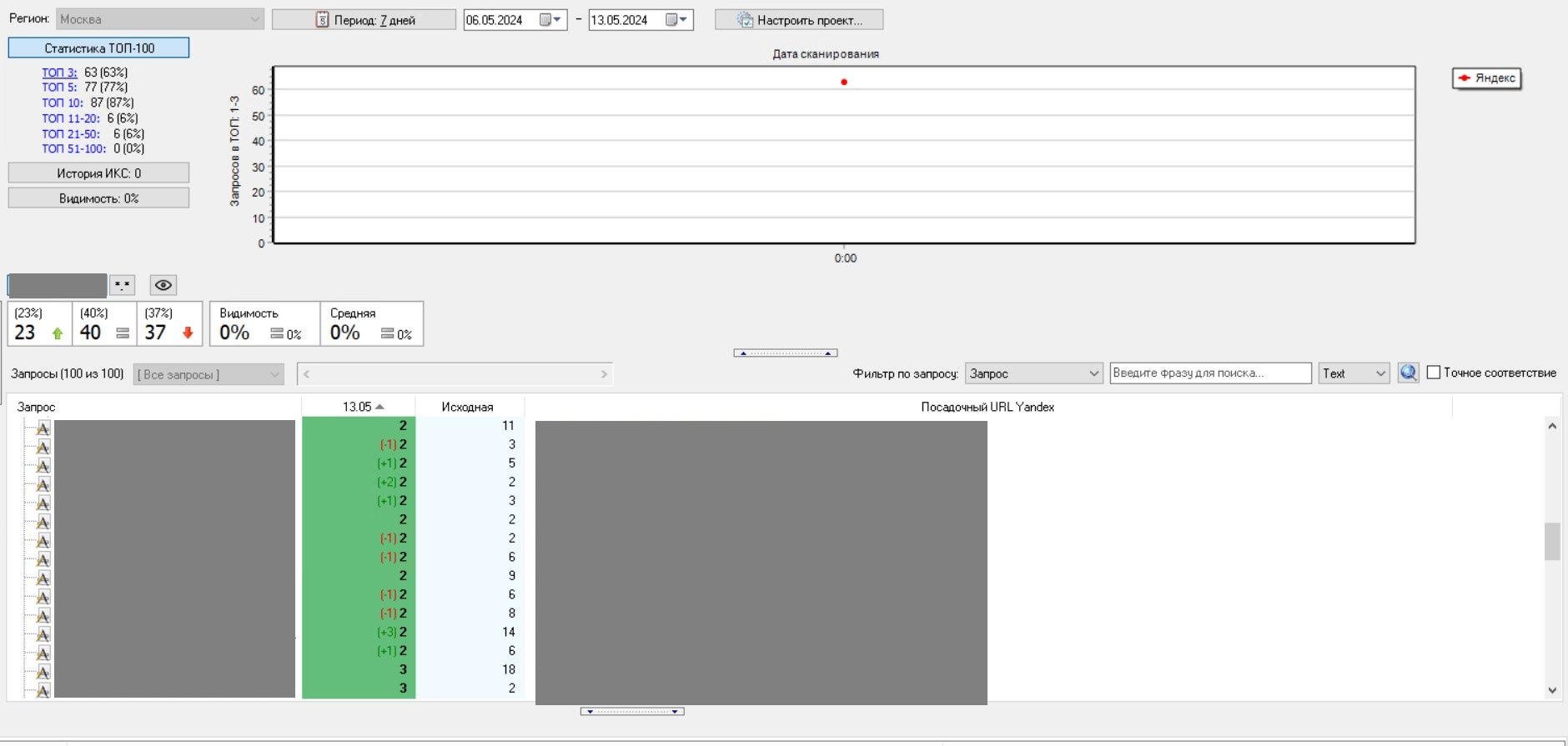Sort by the 13.05 column header

359,407
